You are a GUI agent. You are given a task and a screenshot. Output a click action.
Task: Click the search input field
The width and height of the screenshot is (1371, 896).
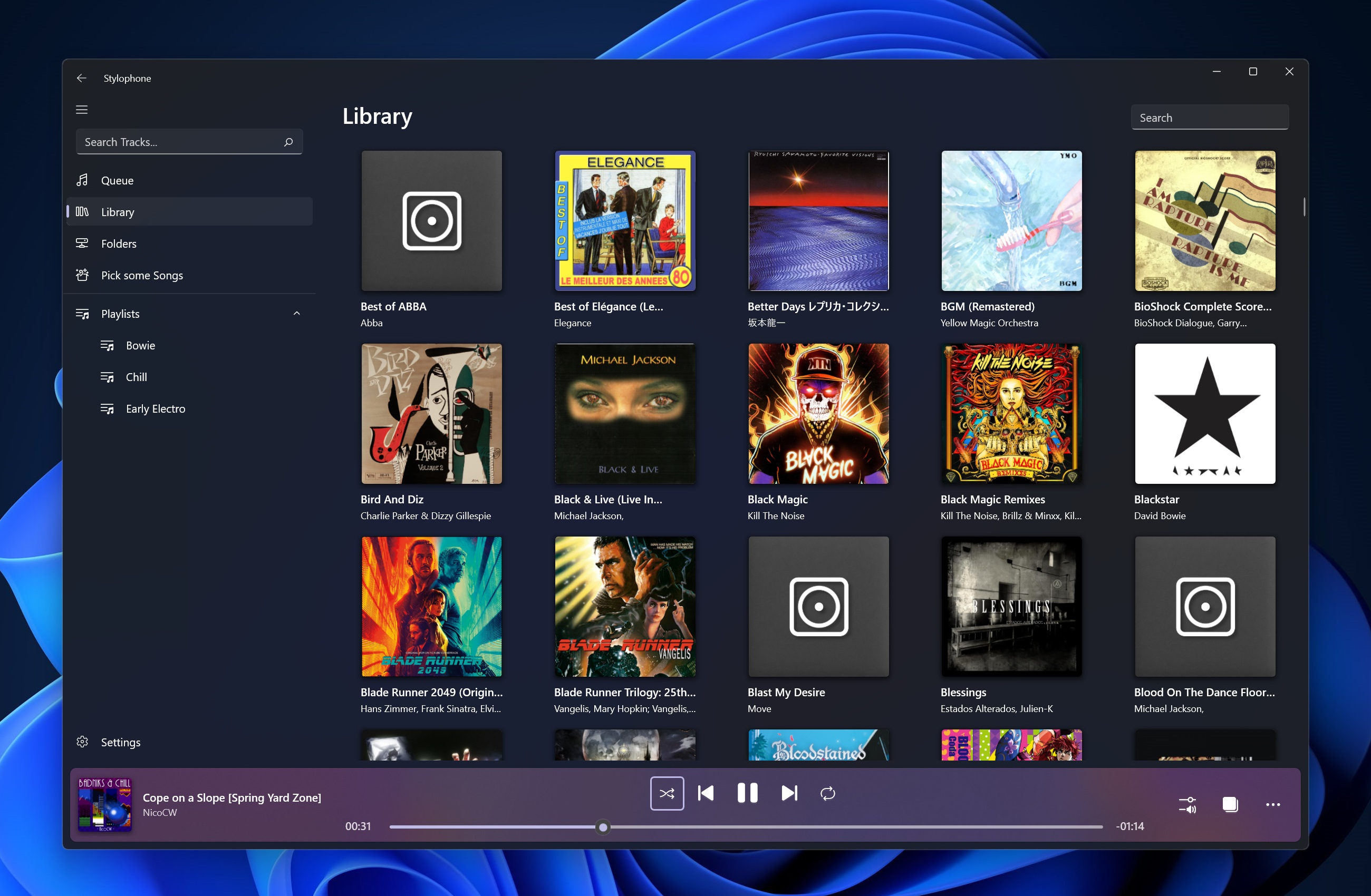(1209, 117)
